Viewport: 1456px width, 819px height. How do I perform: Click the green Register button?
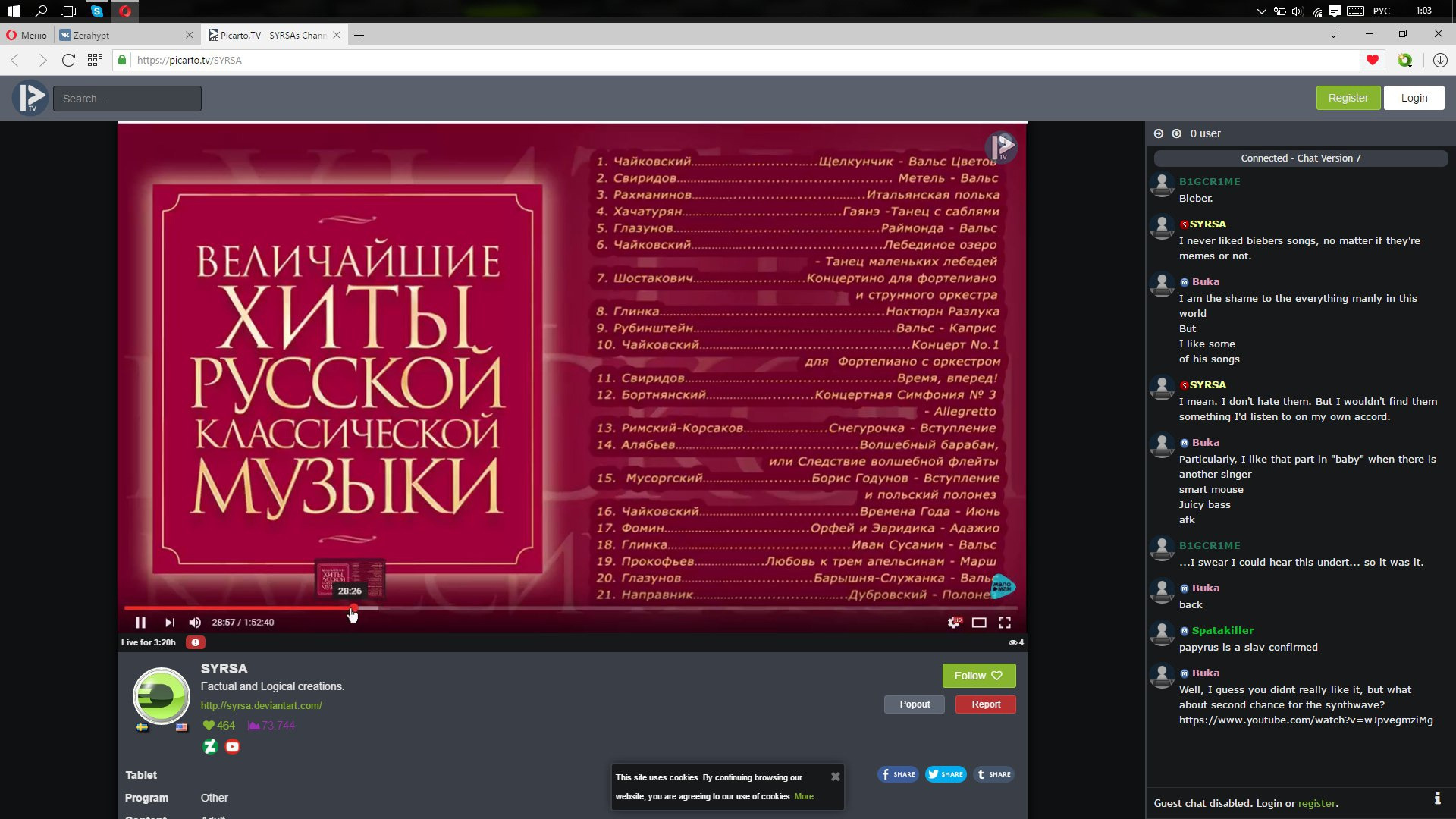pos(1348,98)
